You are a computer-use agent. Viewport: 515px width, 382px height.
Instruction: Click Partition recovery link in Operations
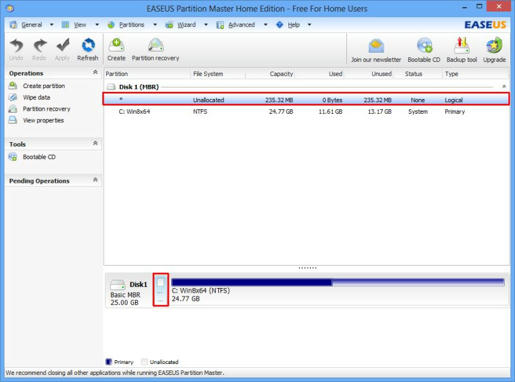(x=46, y=109)
